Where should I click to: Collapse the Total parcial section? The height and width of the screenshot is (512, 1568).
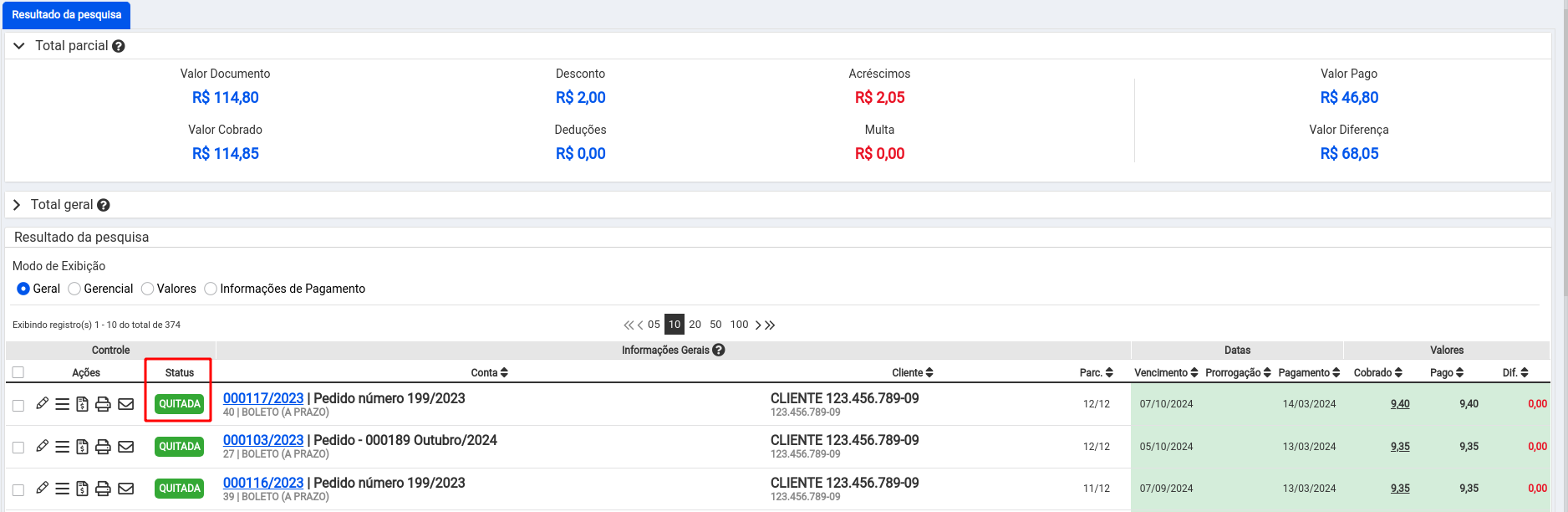19,46
